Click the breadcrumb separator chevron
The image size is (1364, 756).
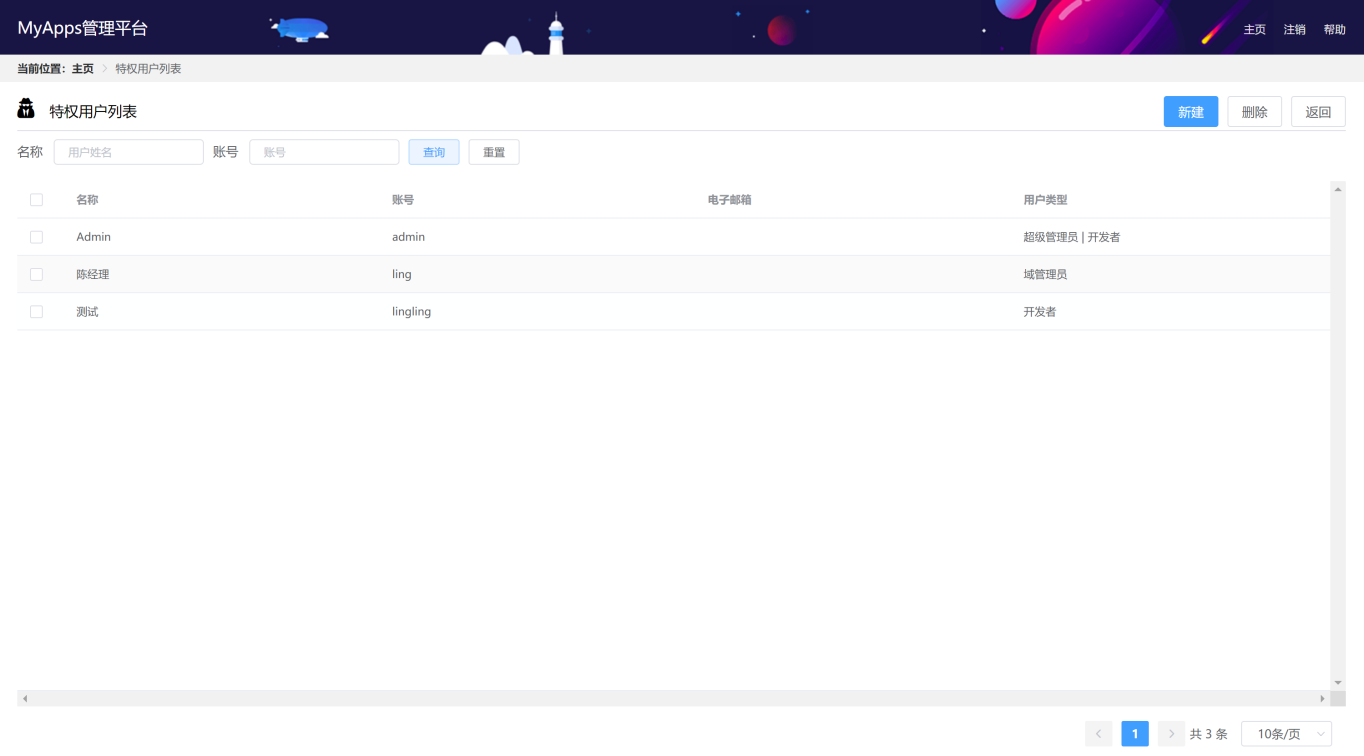(x=104, y=69)
